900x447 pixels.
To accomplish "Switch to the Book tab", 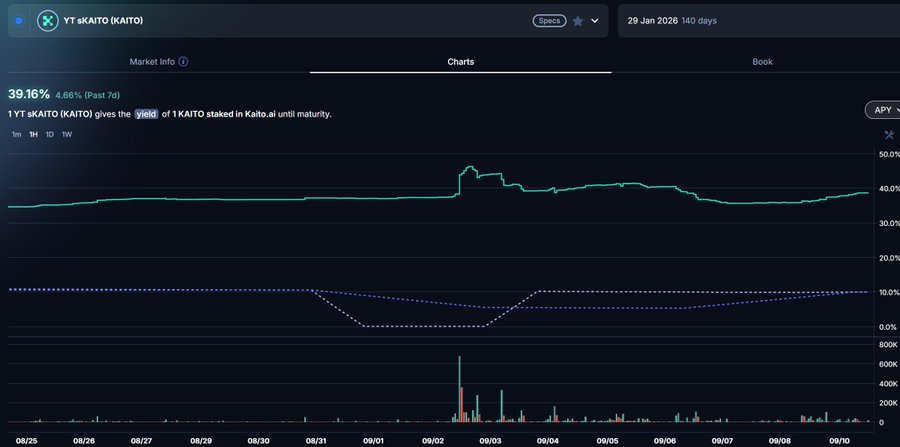I will pyautogui.click(x=762, y=61).
